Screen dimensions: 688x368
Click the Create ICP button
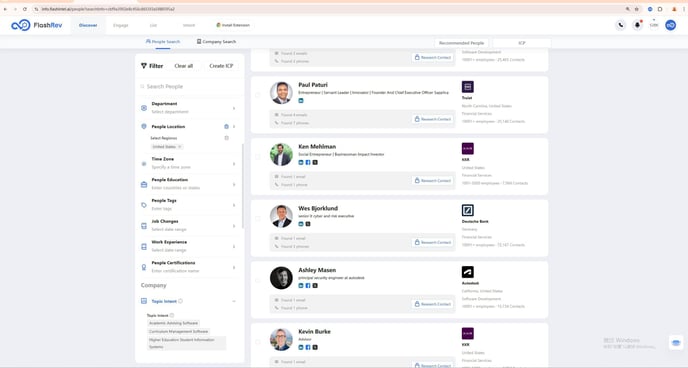click(221, 66)
